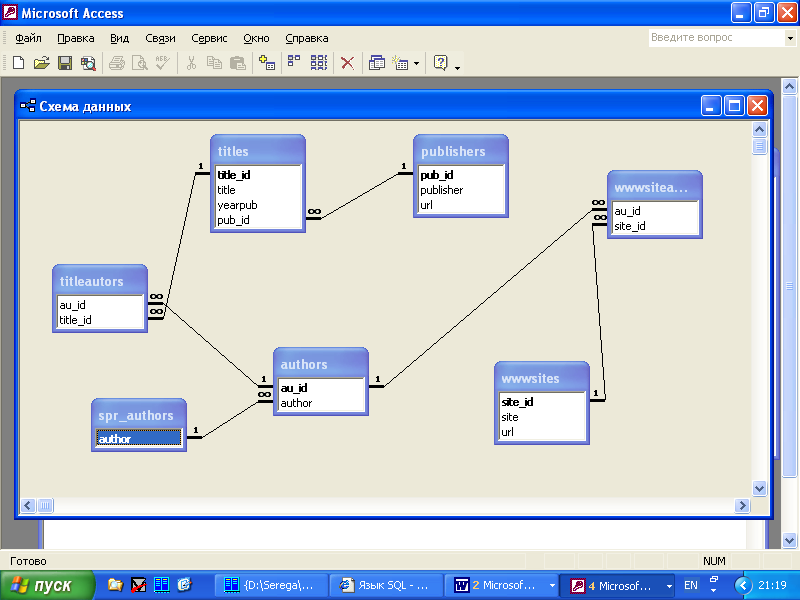800x600 pixels.
Task: Click the Help question mark icon
Action: (x=440, y=63)
